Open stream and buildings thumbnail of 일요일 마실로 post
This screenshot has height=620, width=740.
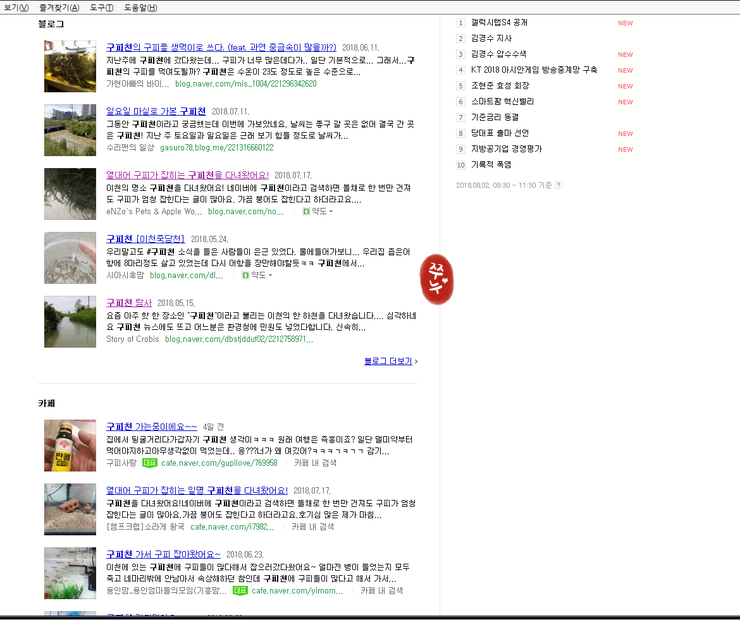(x=70, y=130)
